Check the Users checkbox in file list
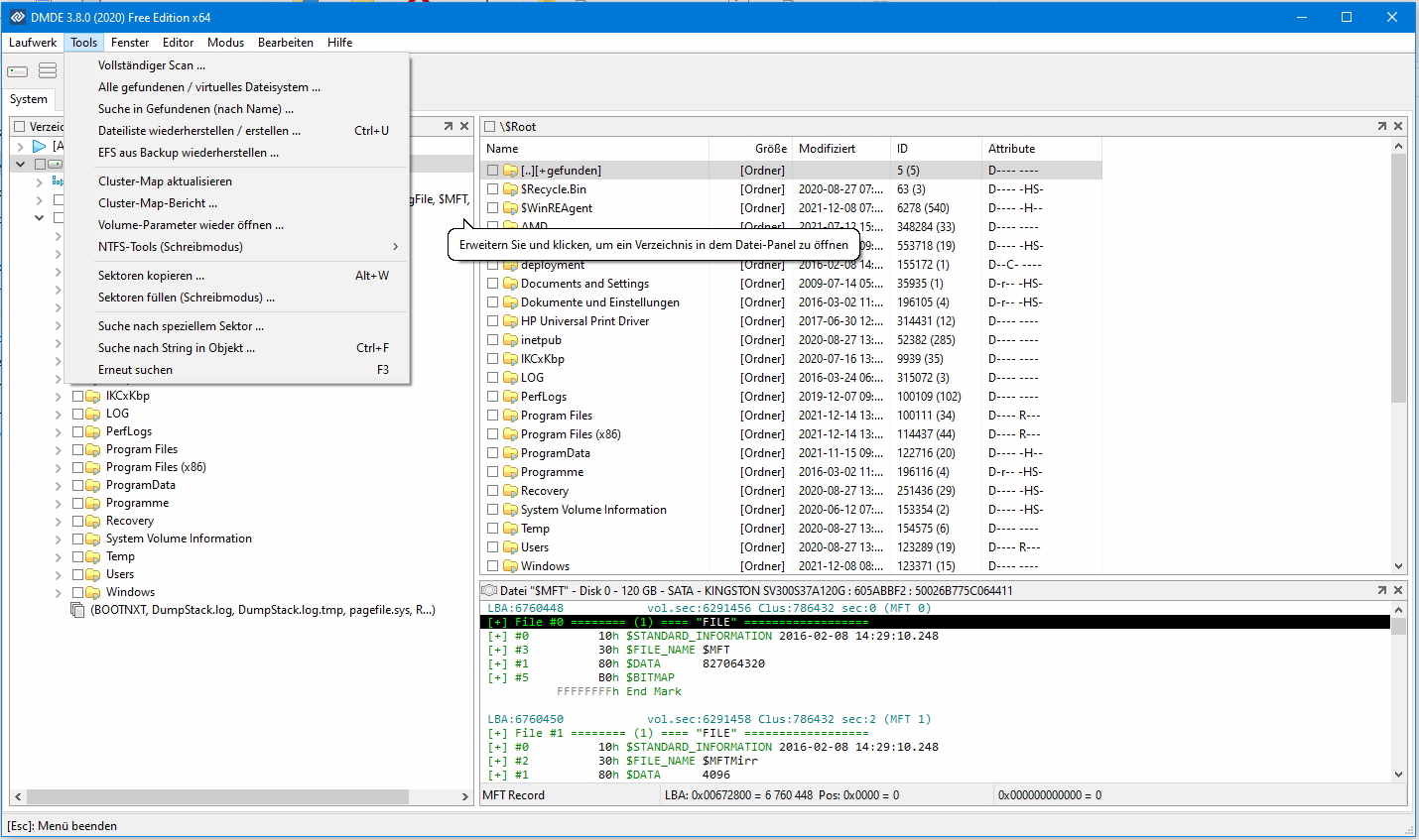 [492, 547]
